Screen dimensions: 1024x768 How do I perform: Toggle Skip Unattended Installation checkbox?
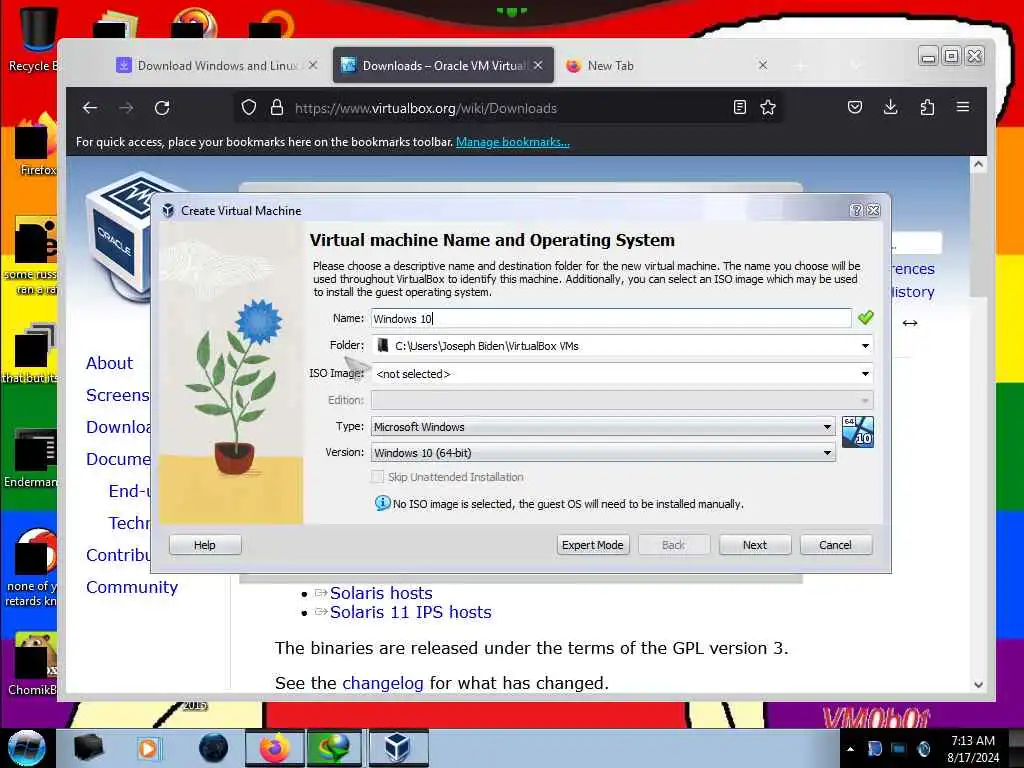[x=377, y=477]
